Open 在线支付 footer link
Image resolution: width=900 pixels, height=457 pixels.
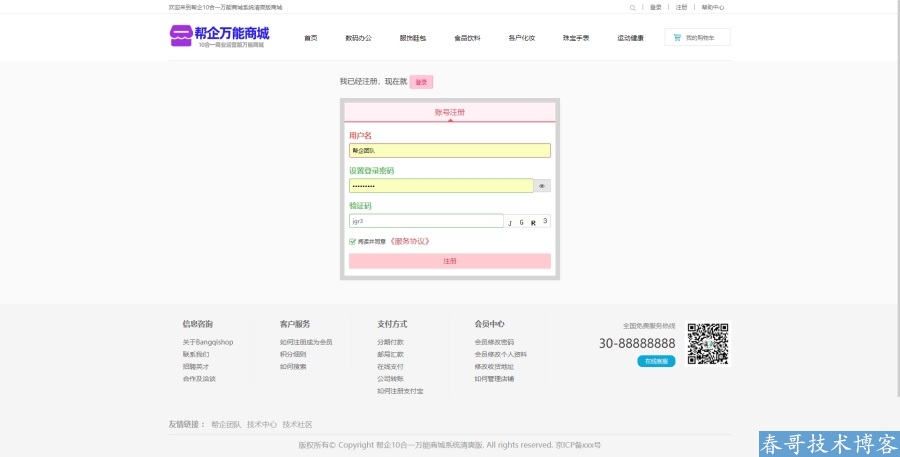click(390, 366)
